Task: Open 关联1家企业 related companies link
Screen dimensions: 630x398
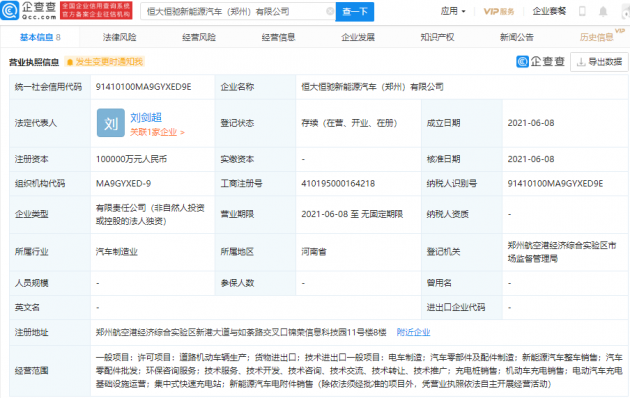Action: tap(157, 132)
